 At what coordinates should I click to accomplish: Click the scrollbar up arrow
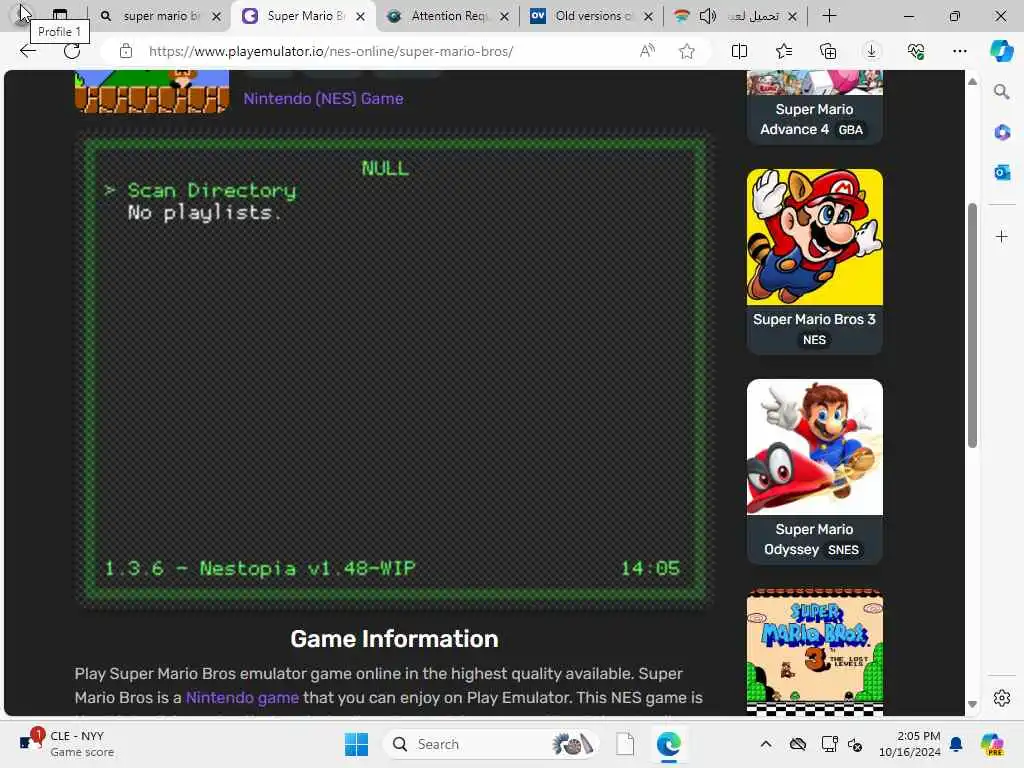tap(972, 82)
